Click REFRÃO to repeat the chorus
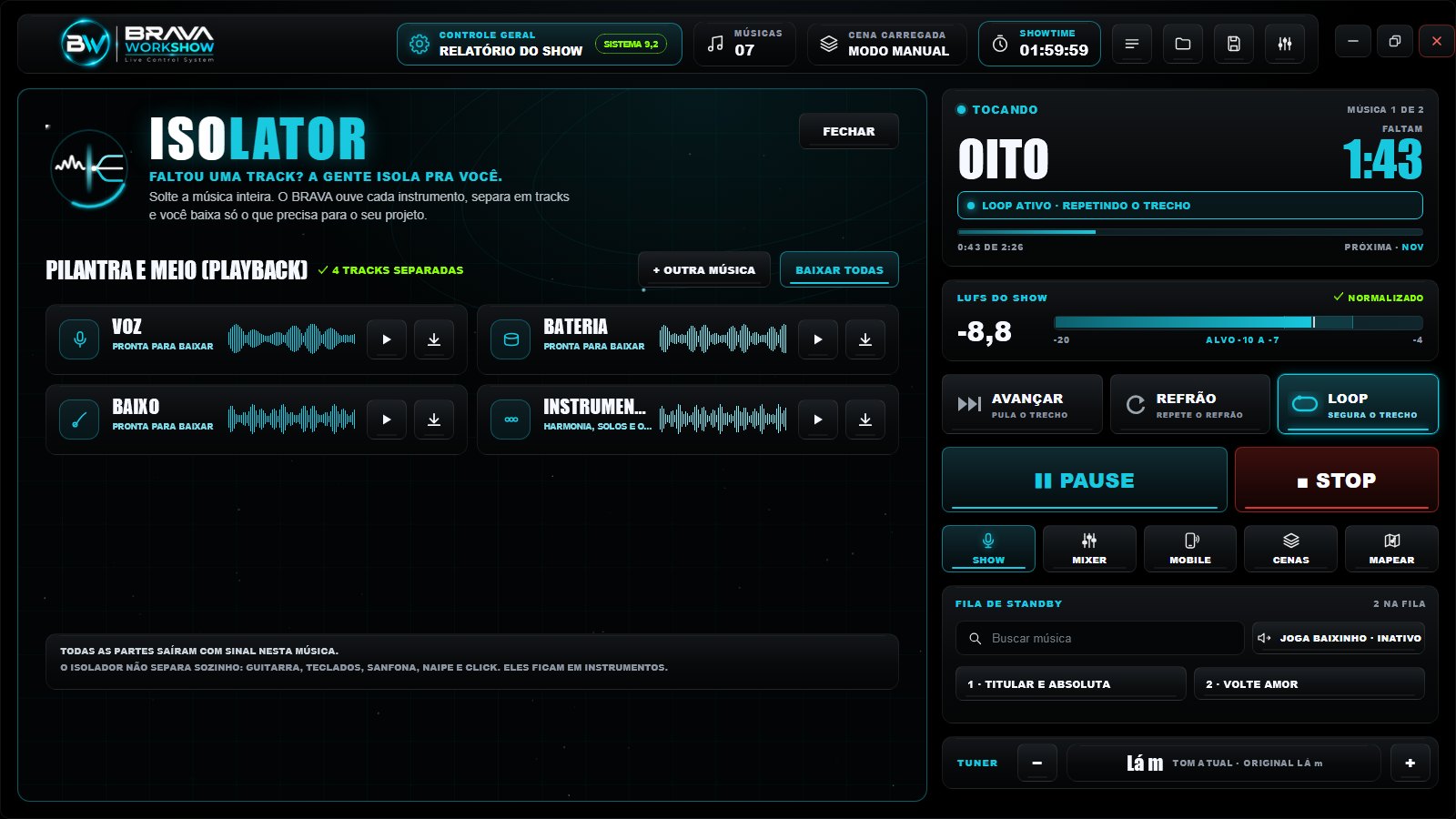1456x819 pixels. coord(1189,404)
